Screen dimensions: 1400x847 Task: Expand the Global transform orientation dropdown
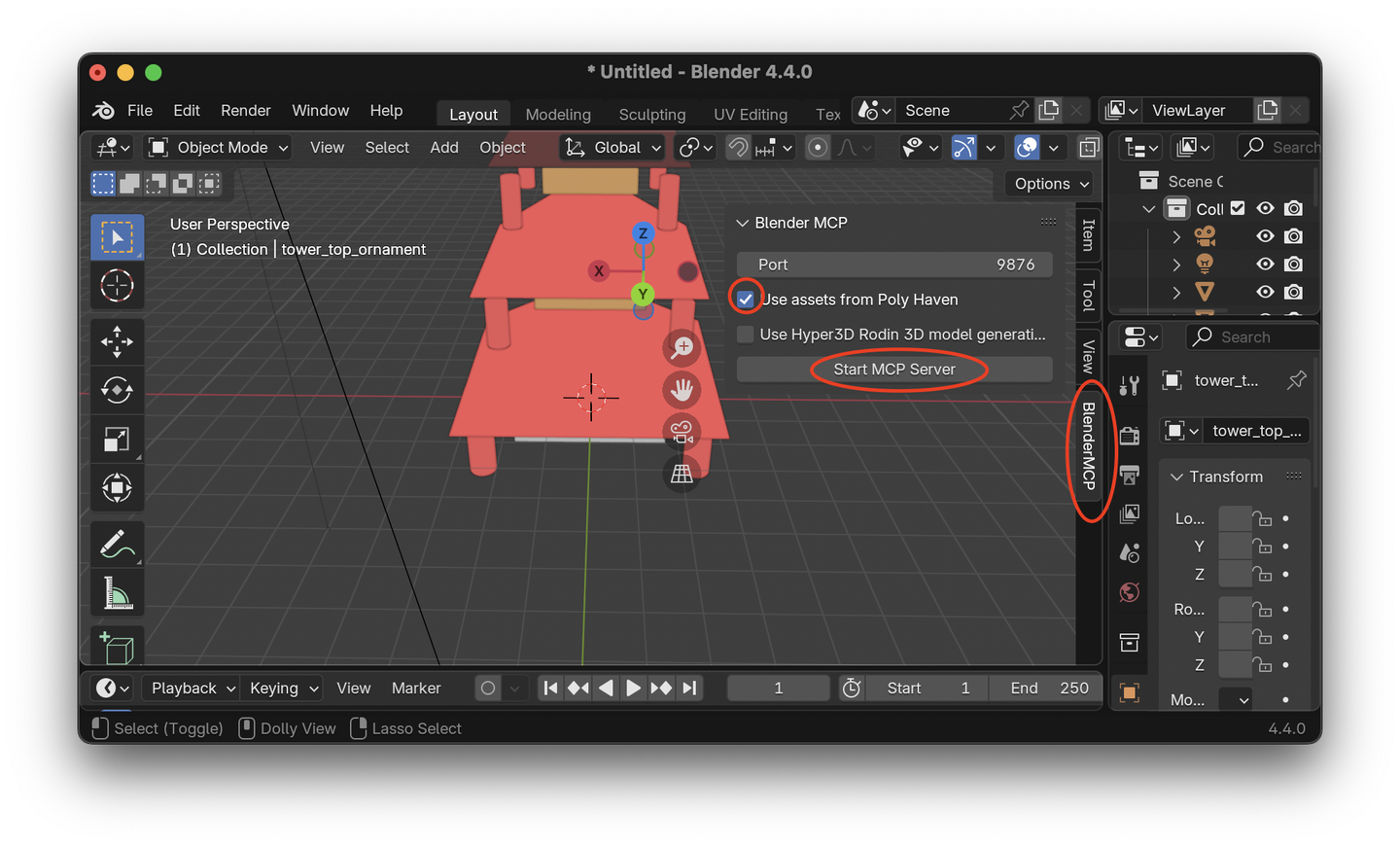[612, 147]
